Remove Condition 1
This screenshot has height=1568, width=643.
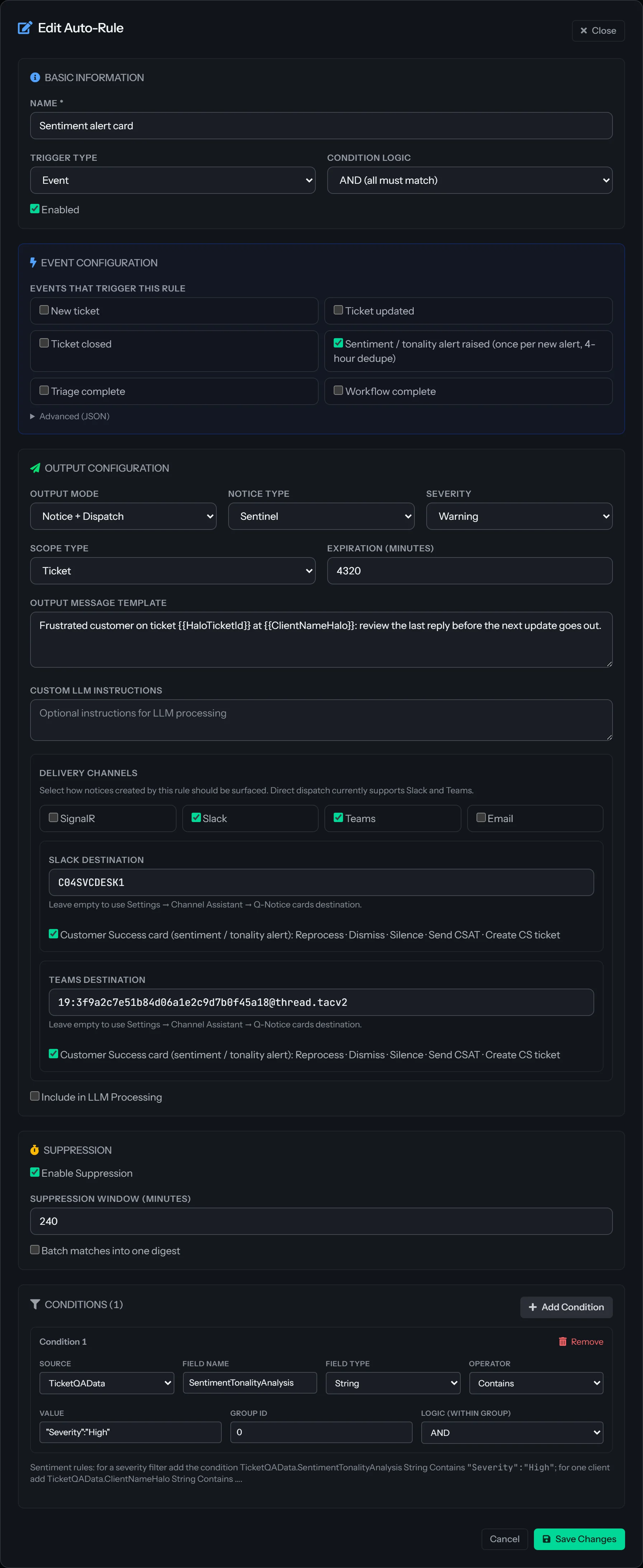click(x=581, y=1341)
